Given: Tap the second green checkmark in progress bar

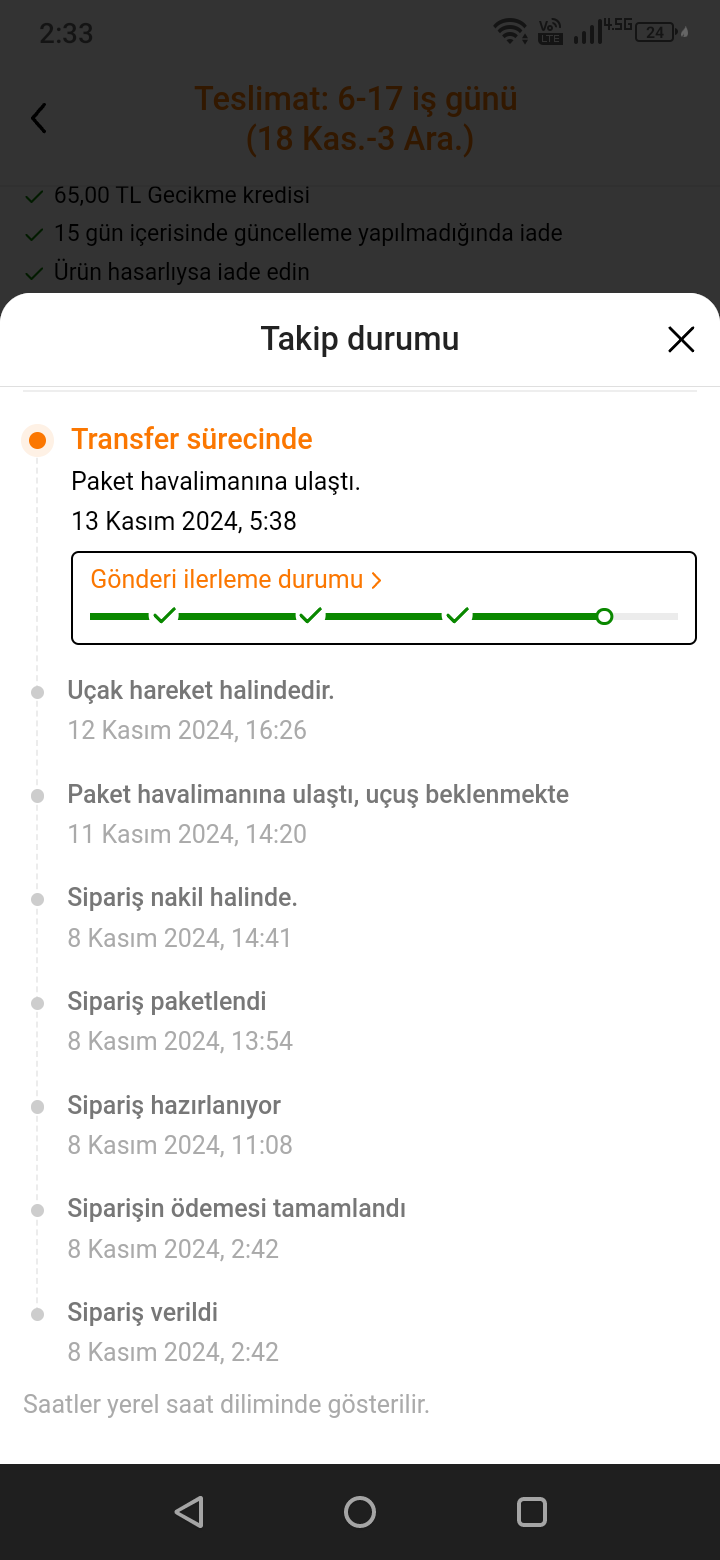Looking at the screenshot, I should point(310,615).
